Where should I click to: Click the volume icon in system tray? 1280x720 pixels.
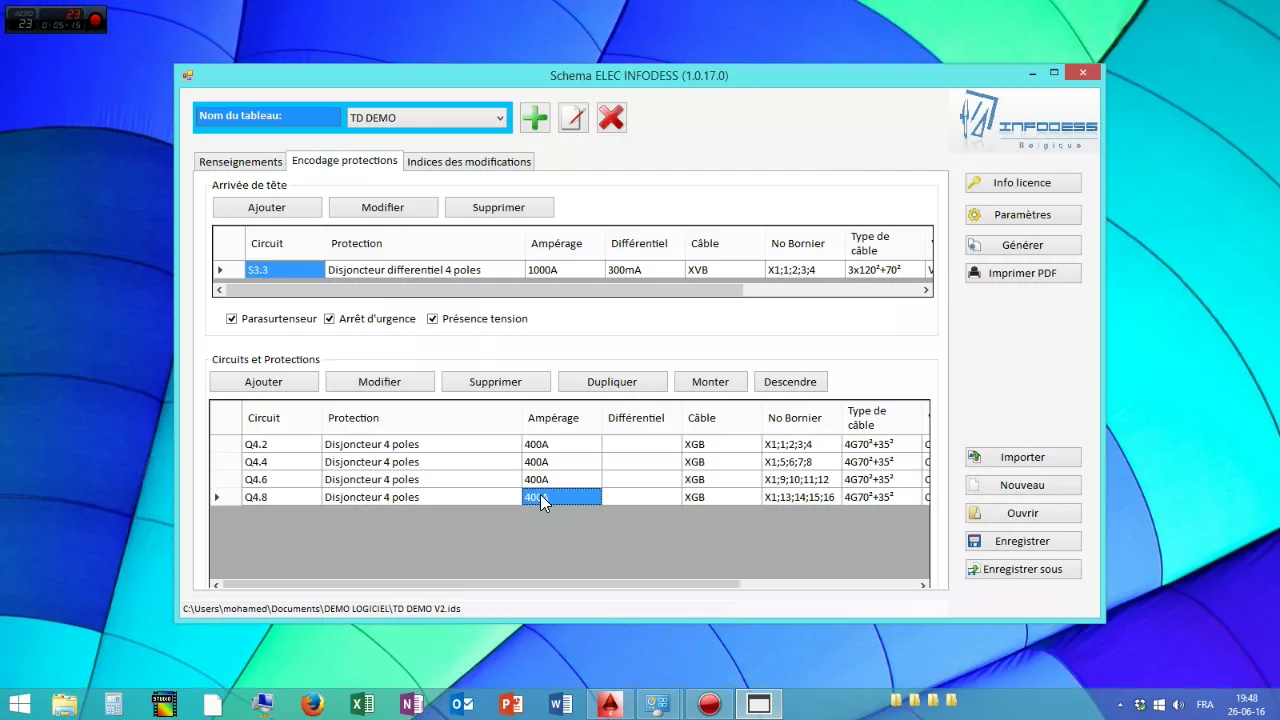point(1177,704)
